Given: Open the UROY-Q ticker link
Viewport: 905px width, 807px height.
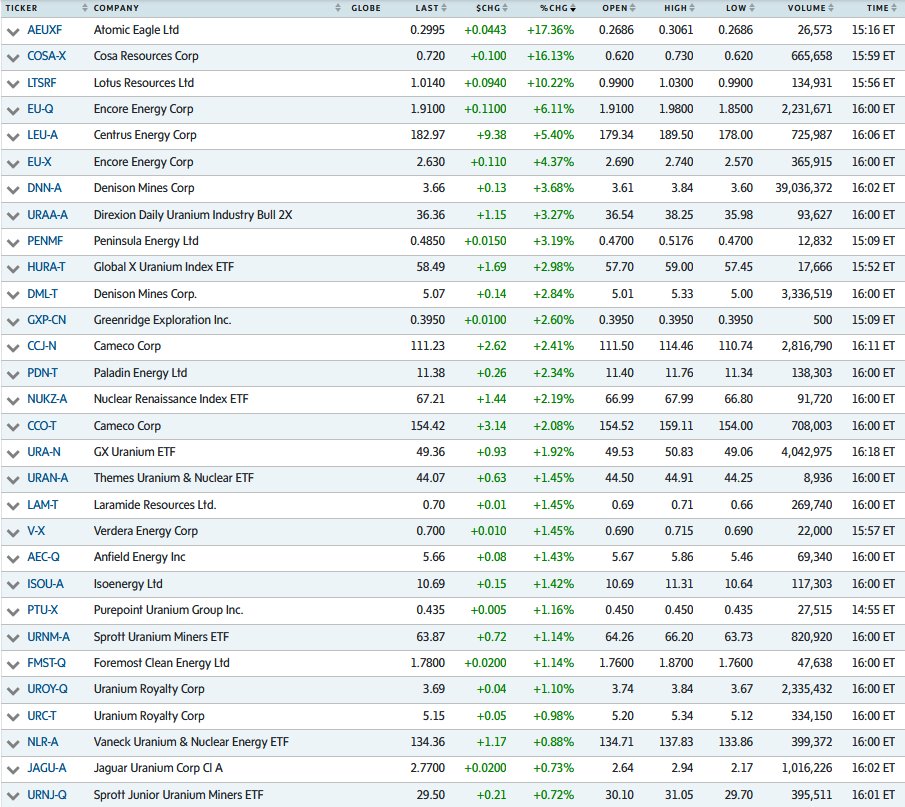Looking at the screenshot, I should point(47,689).
